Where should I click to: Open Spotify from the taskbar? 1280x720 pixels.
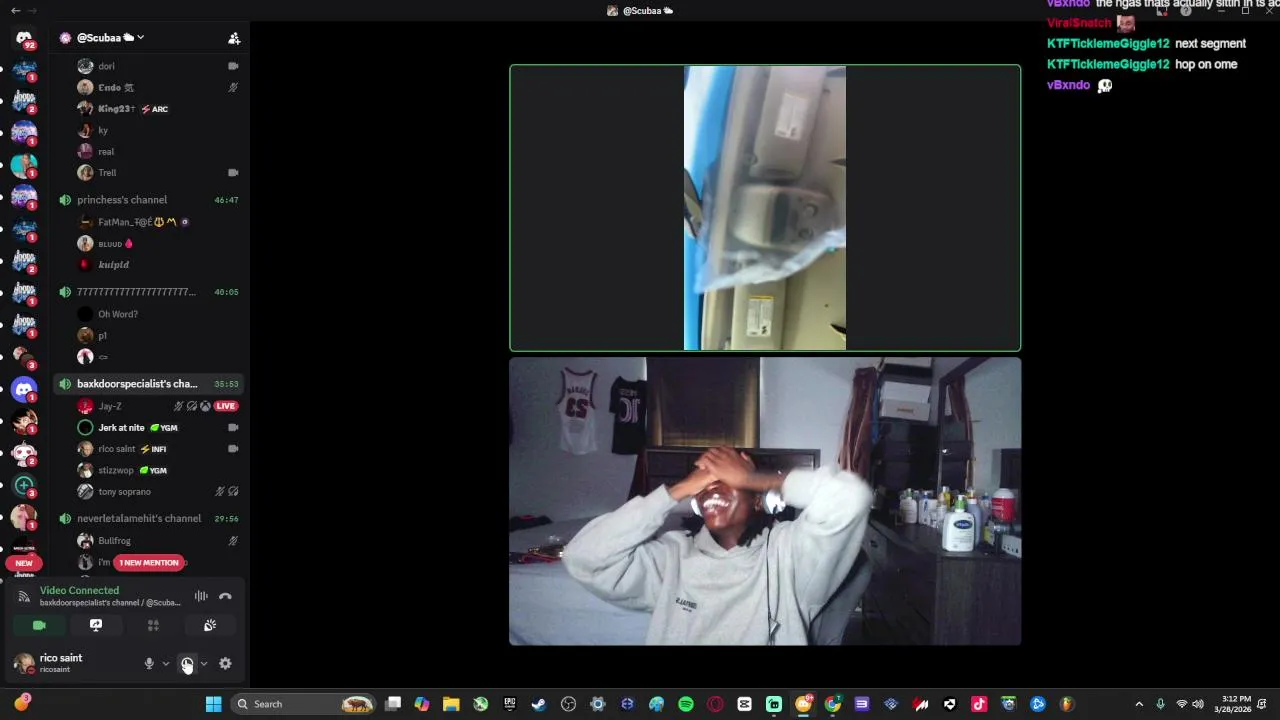point(686,704)
